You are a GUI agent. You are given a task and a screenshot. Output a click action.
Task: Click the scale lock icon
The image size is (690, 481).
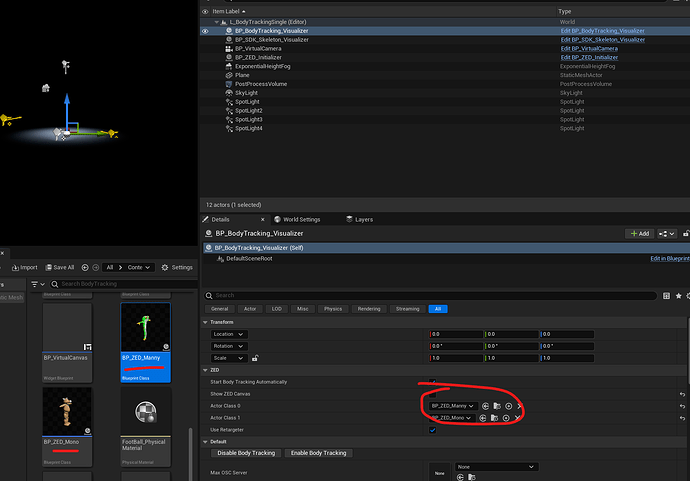click(x=255, y=357)
